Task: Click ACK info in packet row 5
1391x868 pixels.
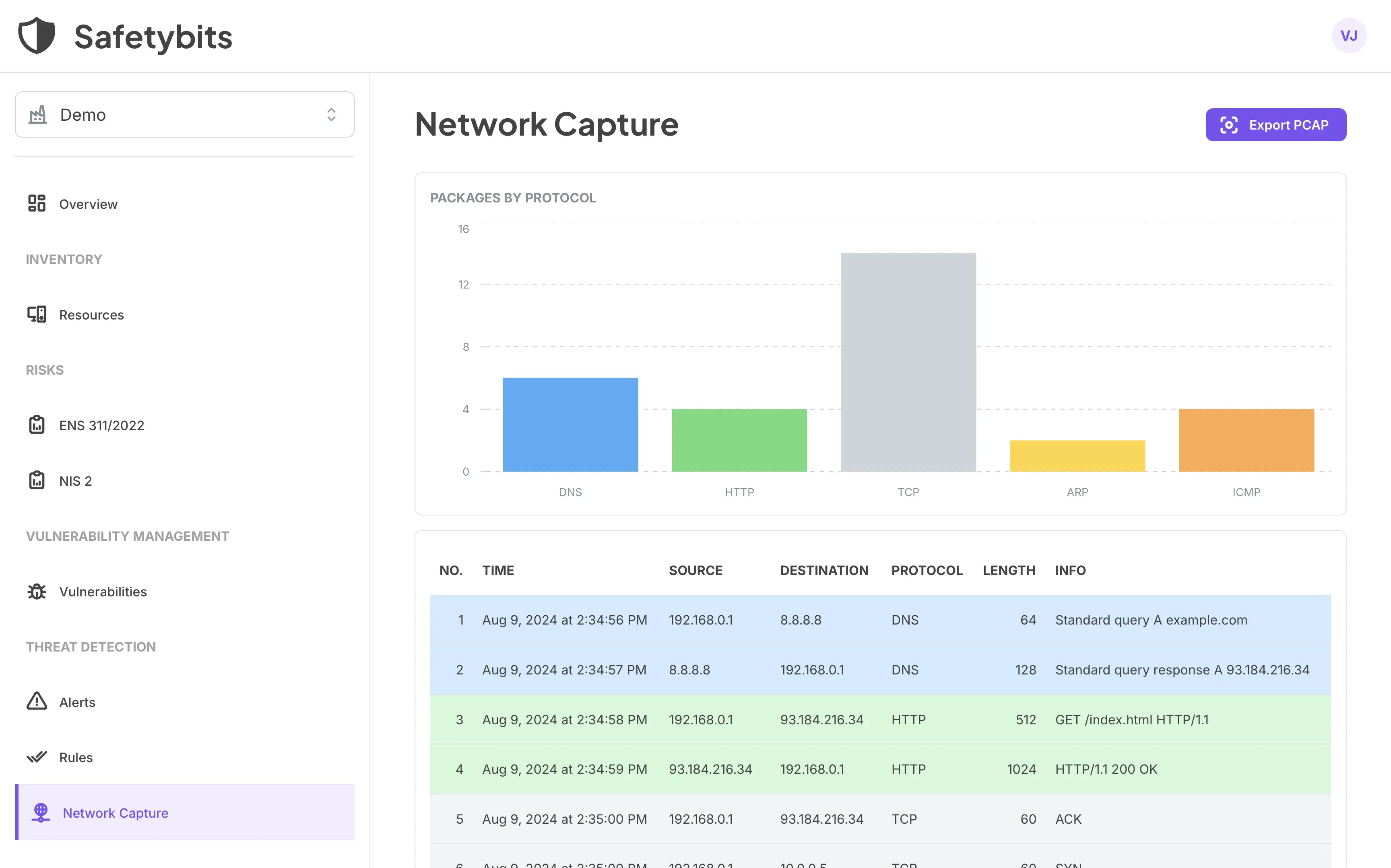Action: tap(1068, 819)
